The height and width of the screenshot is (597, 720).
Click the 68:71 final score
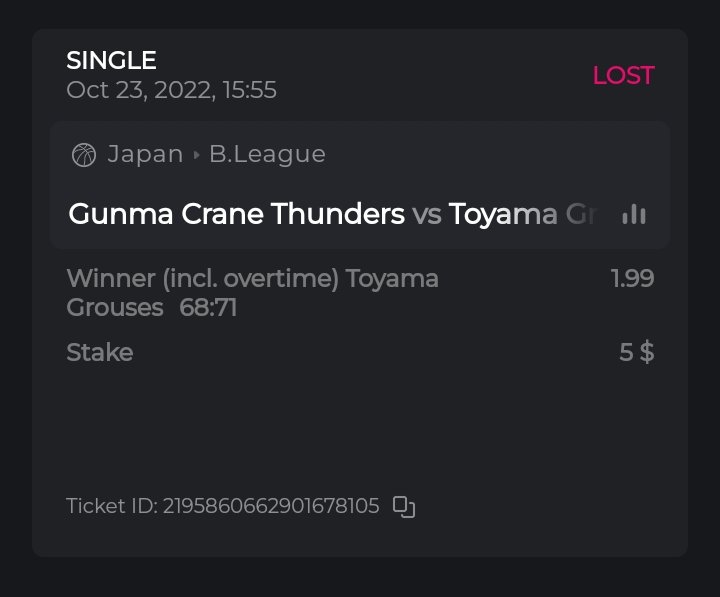[208, 307]
